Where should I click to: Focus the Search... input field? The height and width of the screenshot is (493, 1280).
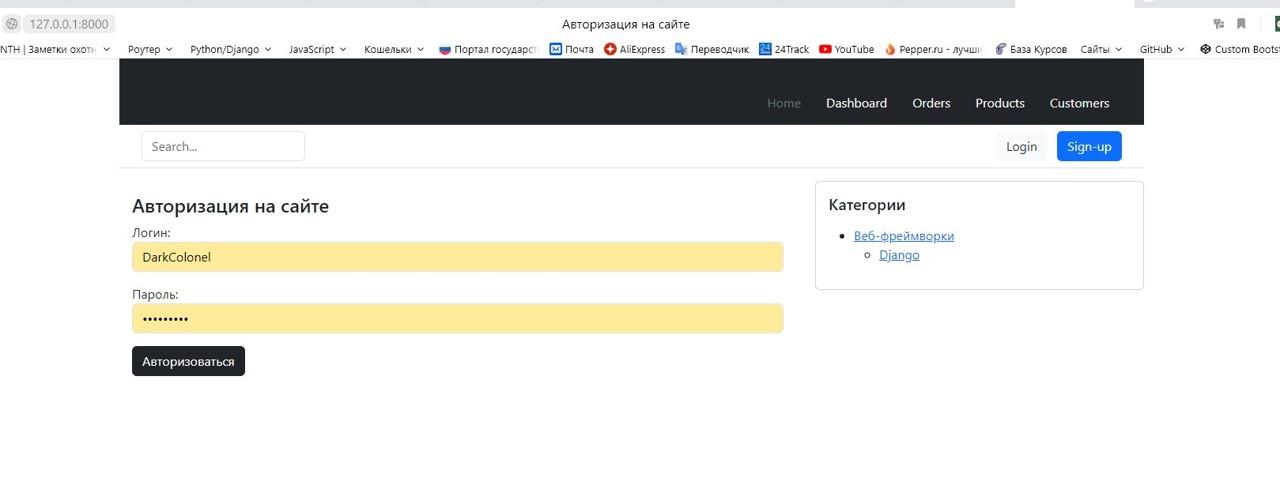pyautogui.click(x=223, y=146)
